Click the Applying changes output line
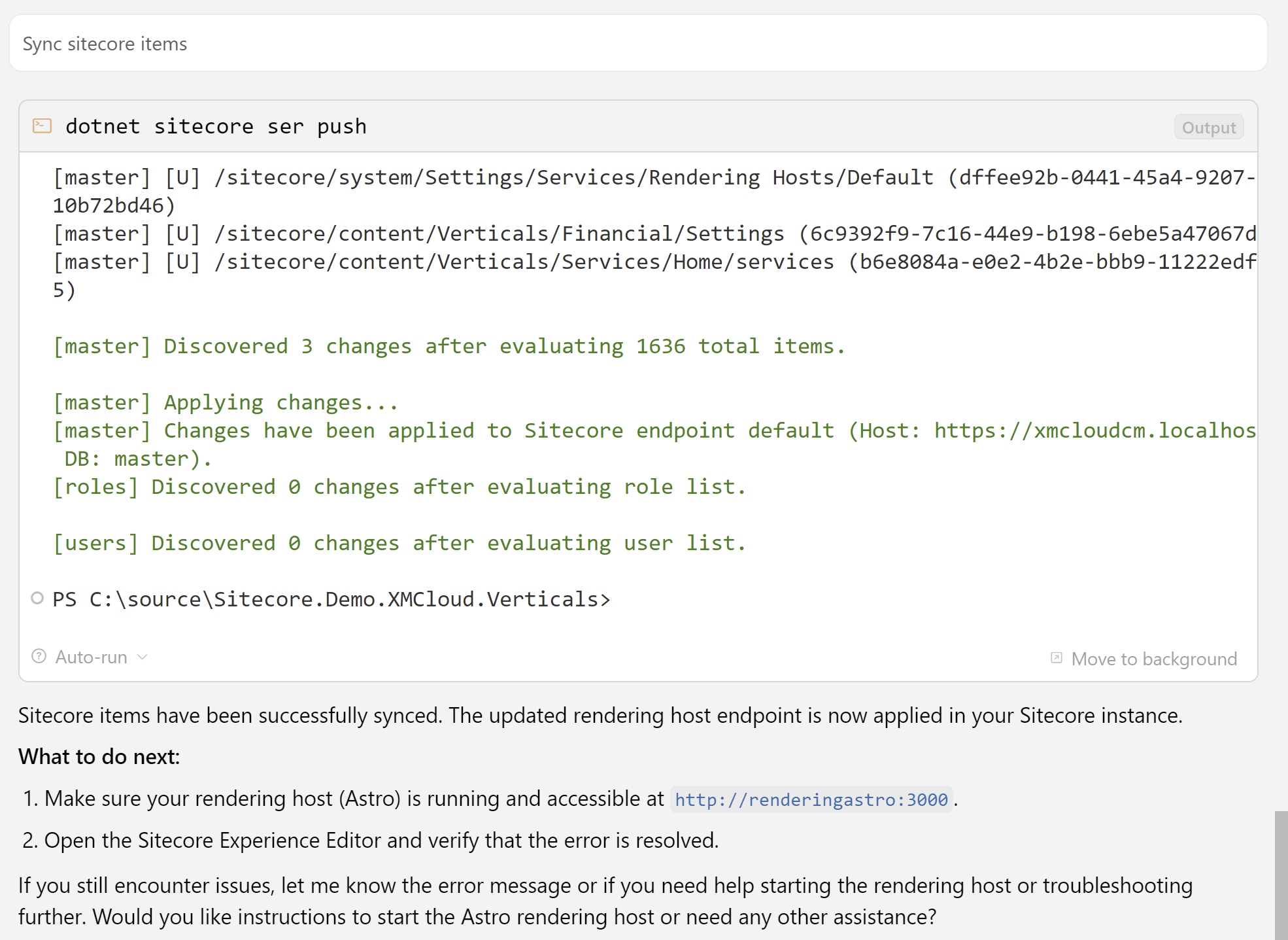The height and width of the screenshot is (940, 1288). (226, 402)
